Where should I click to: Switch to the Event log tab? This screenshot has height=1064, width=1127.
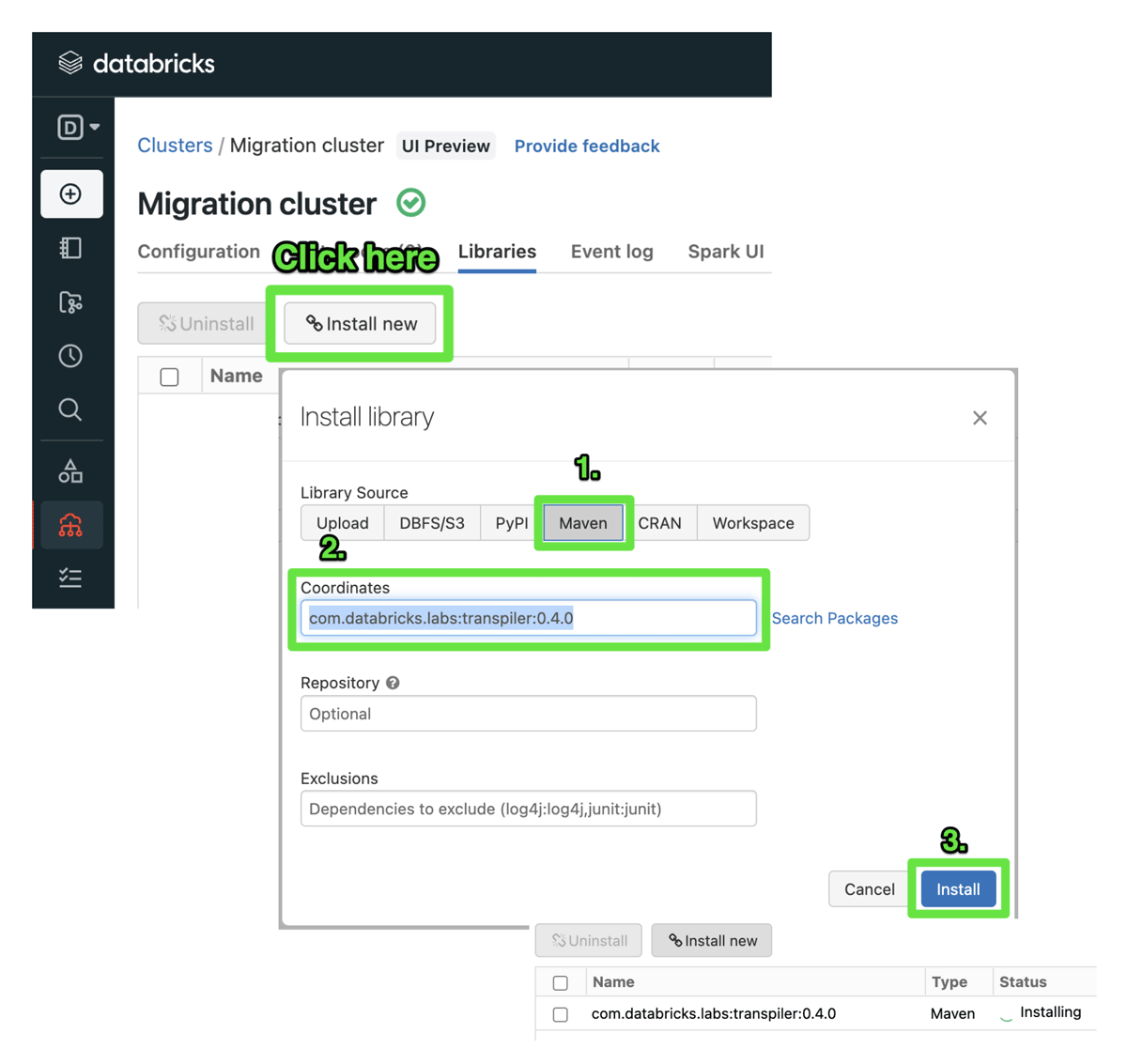point(611,252)
